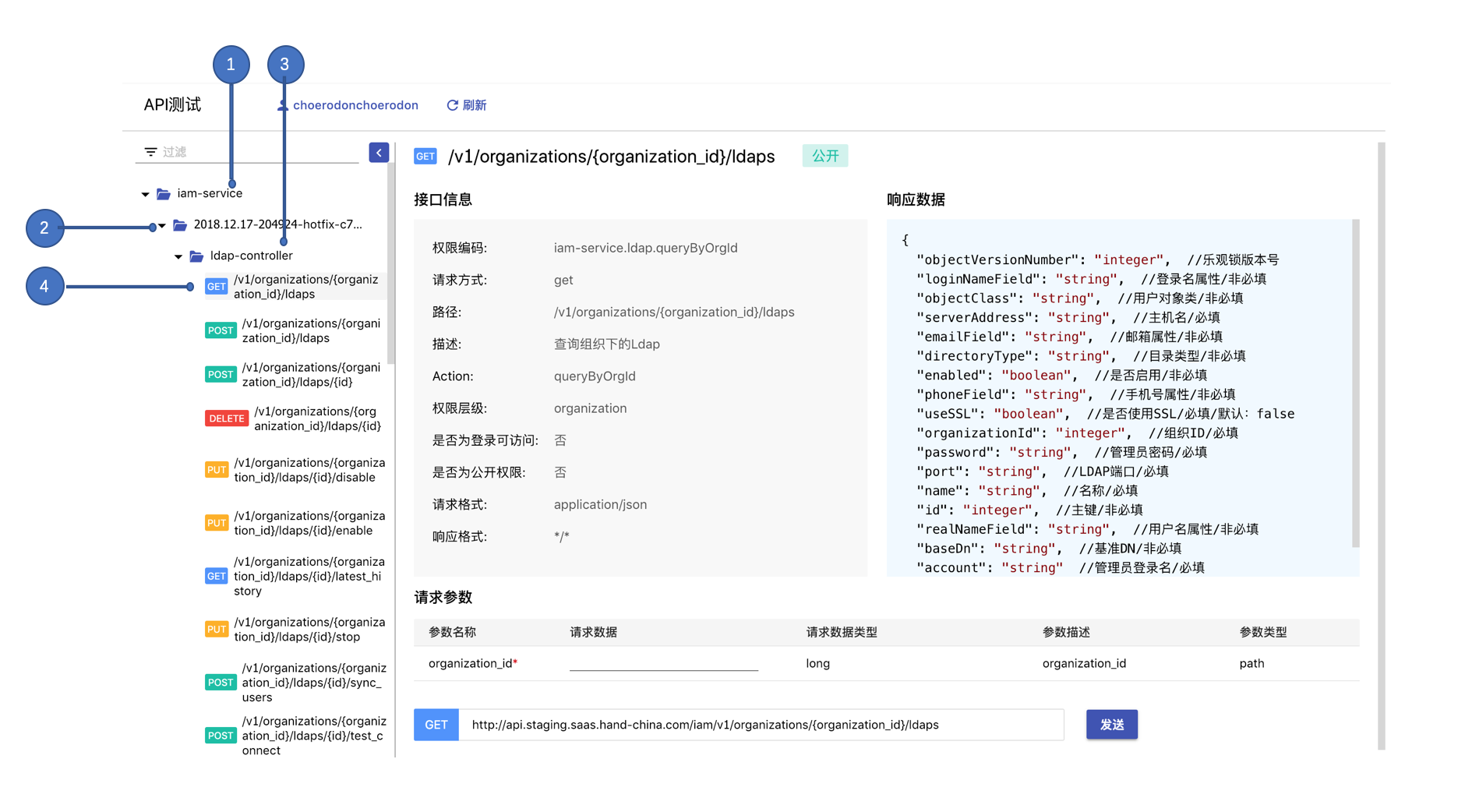1465x812 pixels.
Task: Click the 参数描述 column header
Action: (x=1066, y=632)
